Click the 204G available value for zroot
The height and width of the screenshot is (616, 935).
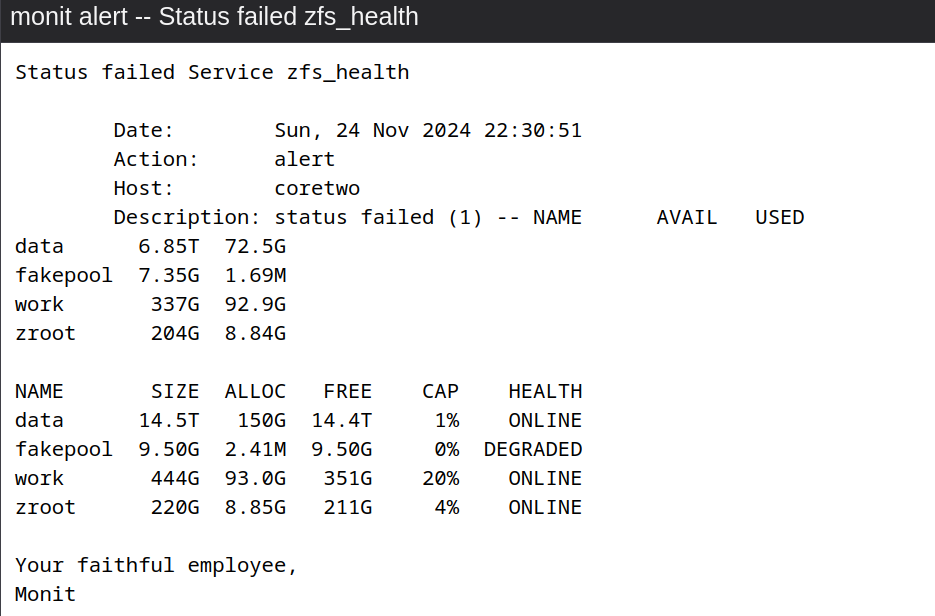[175, 333]
